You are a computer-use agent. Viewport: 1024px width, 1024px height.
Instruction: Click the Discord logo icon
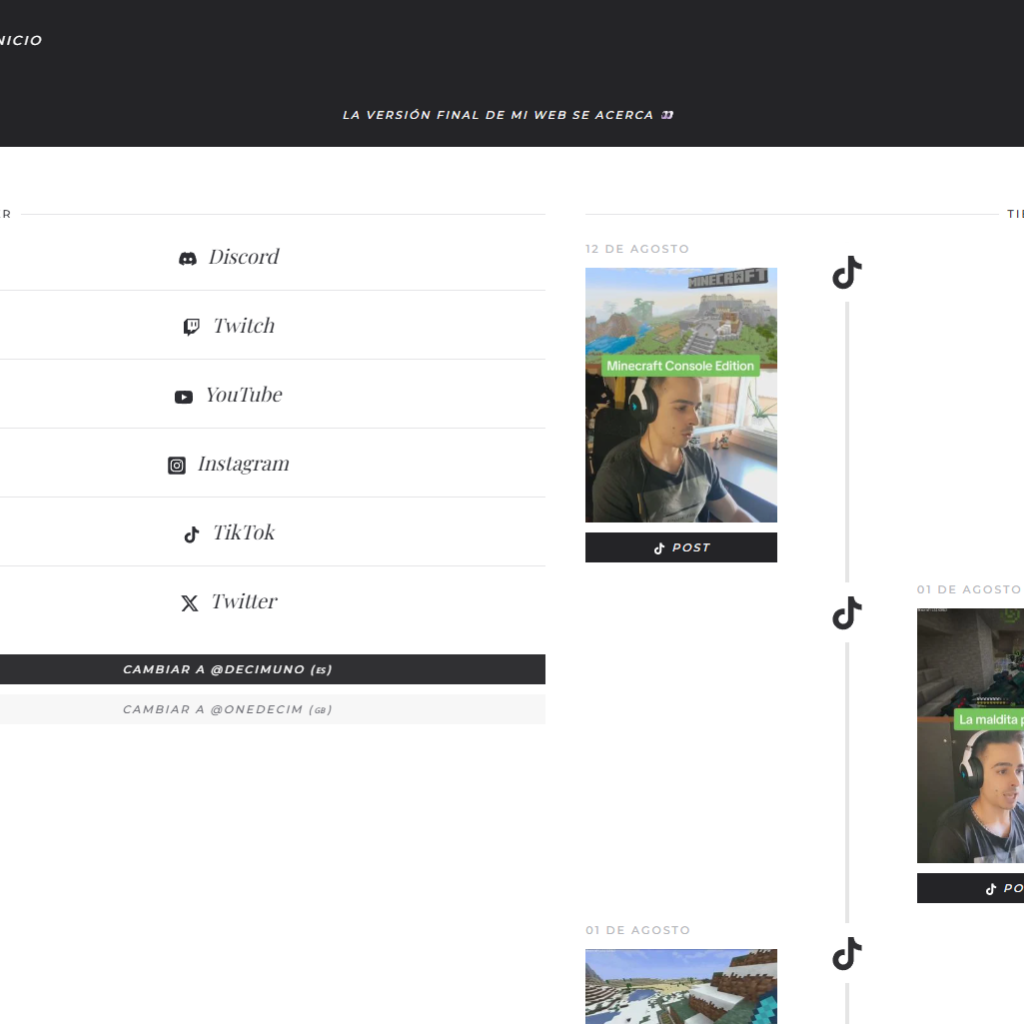(x=187, y=258)
